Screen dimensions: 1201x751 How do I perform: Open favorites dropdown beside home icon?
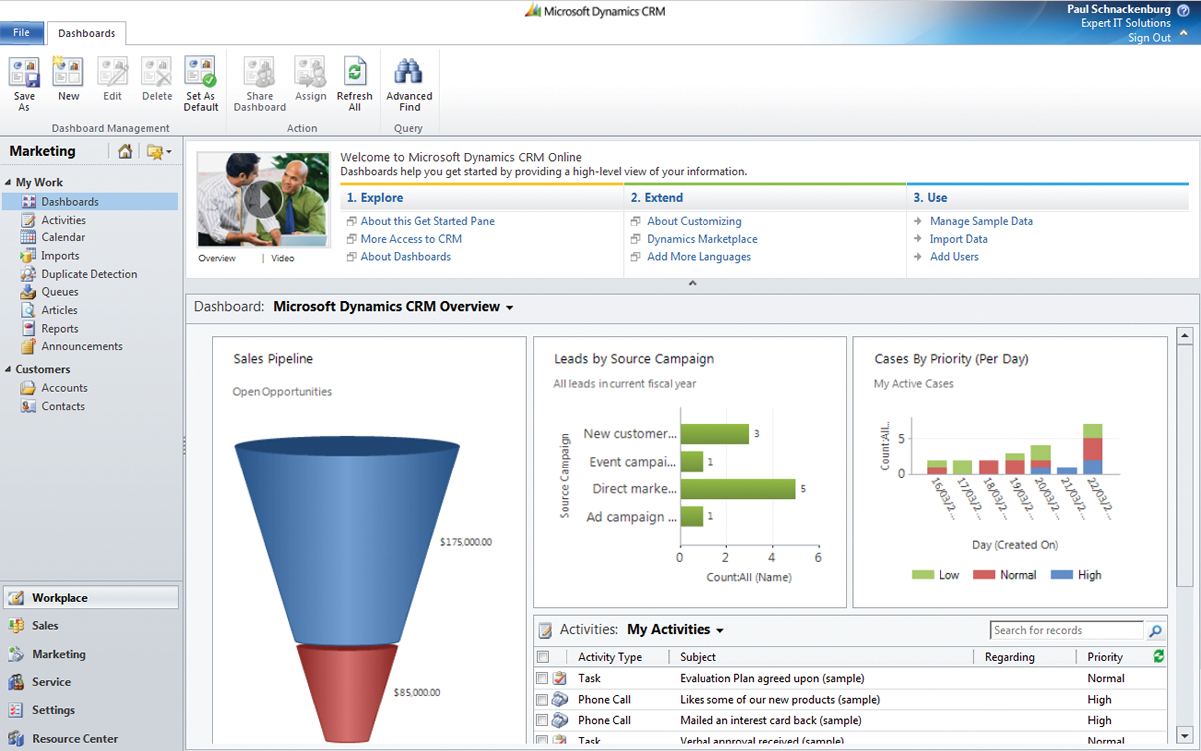[158, 152]
